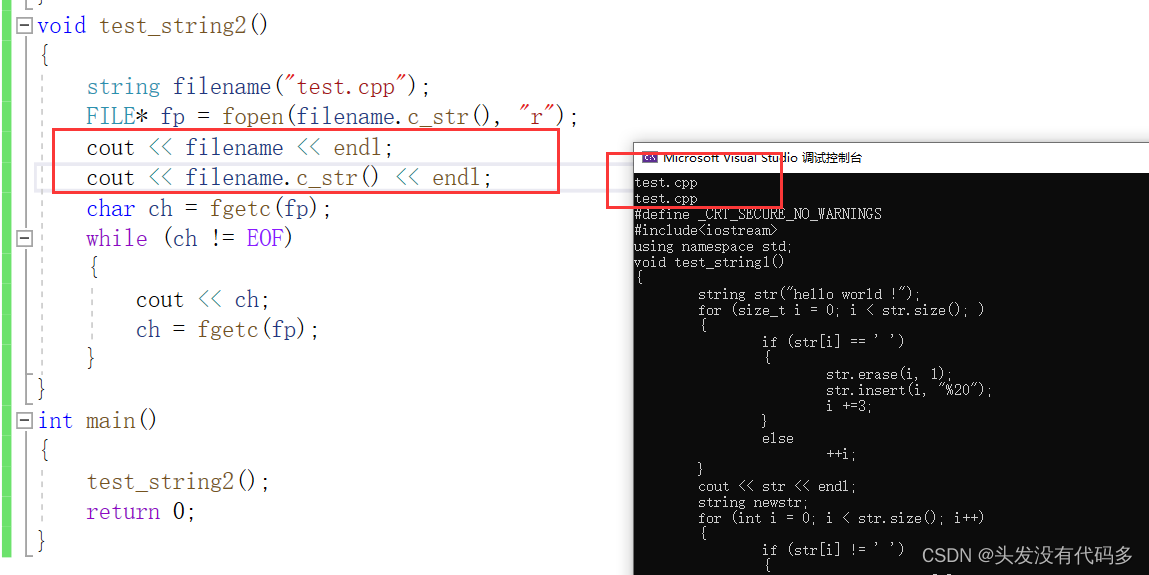
Task: Click the EOF keyword in while condition
Action: [265, 239]
